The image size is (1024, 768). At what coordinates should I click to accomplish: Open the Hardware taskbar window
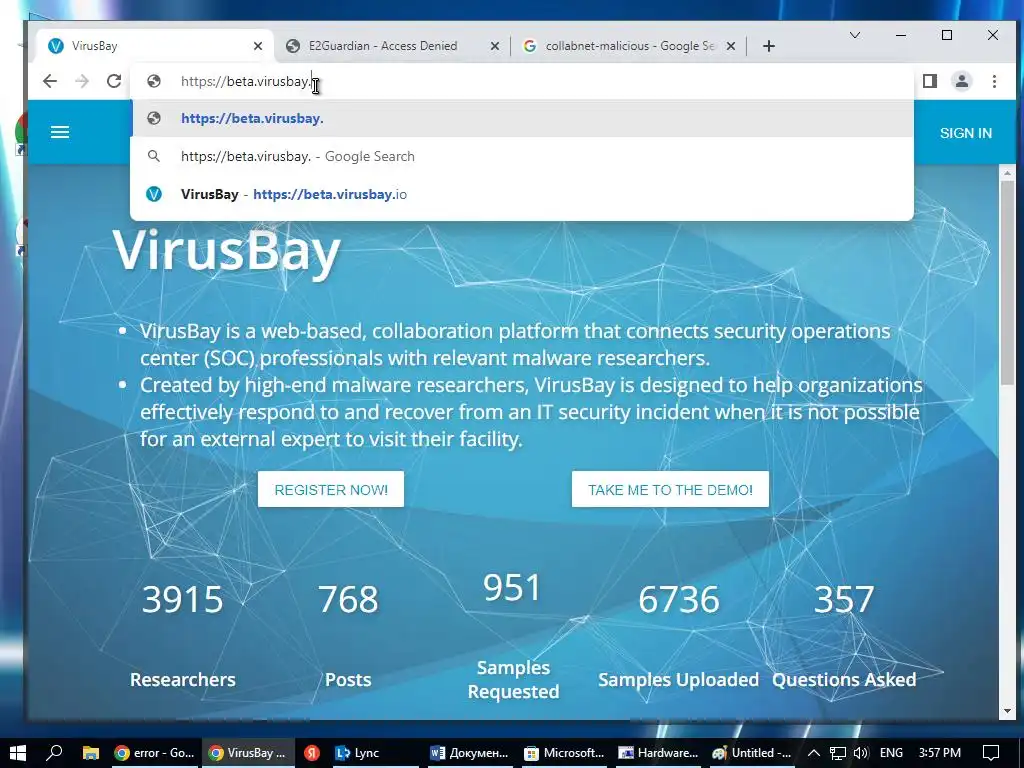[658, 753]
